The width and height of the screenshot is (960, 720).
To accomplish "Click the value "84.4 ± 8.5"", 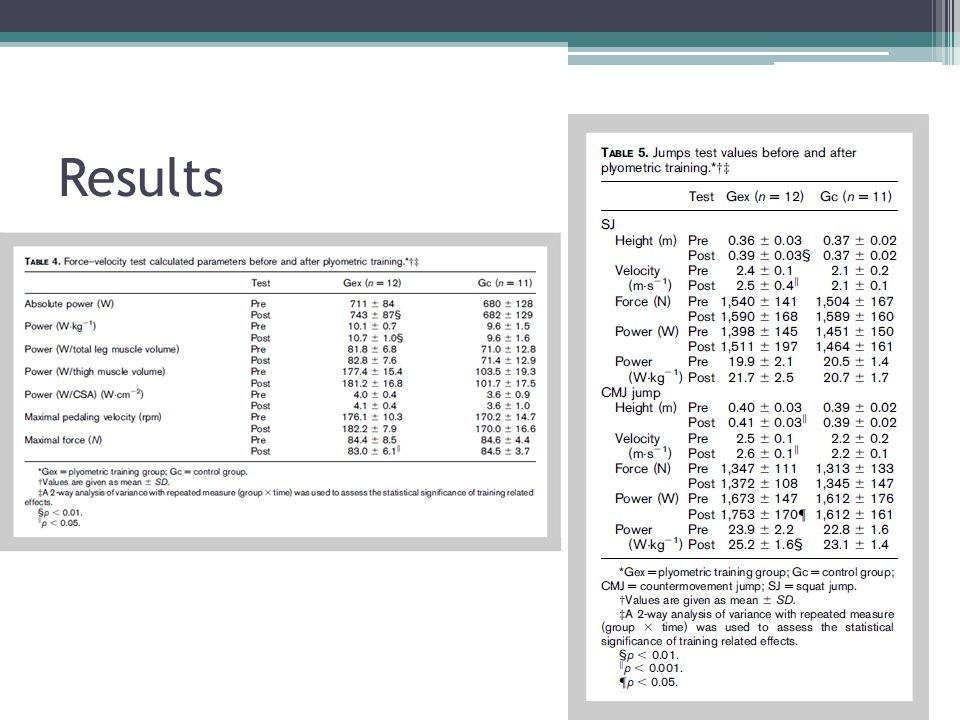I will click(x=372, y=440).
